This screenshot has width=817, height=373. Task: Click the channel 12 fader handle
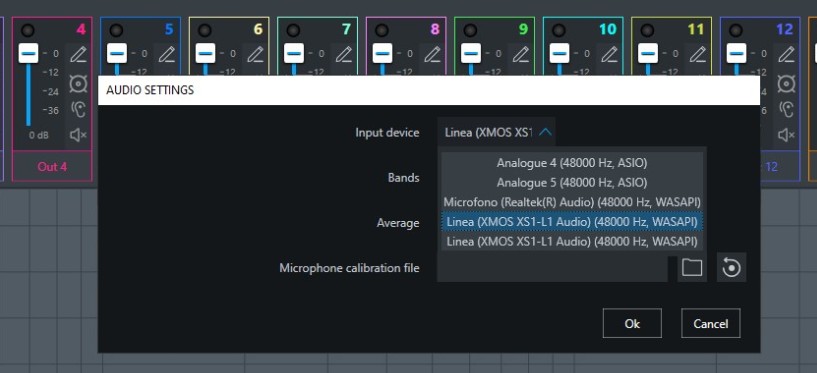click(x=737, y=53)
